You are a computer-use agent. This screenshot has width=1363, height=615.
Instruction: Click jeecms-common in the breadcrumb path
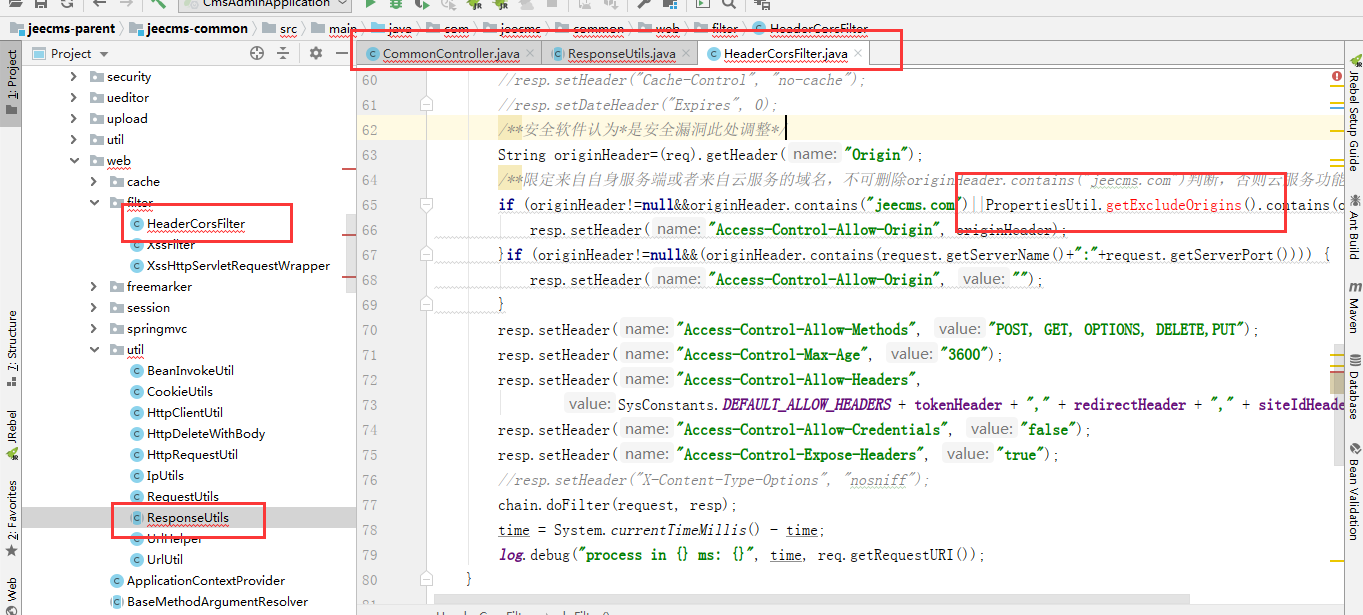pyautogui.click(x=197, y=29)
